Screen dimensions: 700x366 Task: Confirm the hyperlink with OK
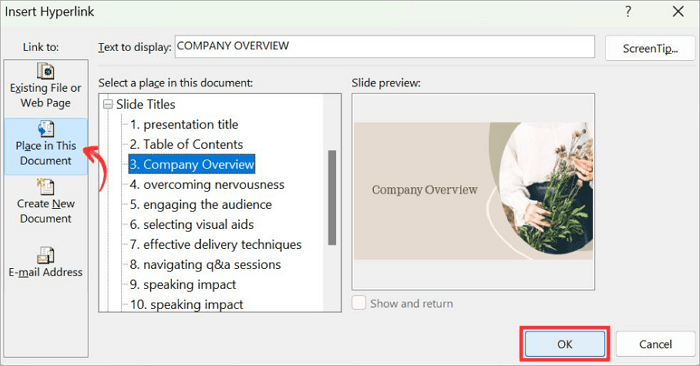tap(565, 344)
